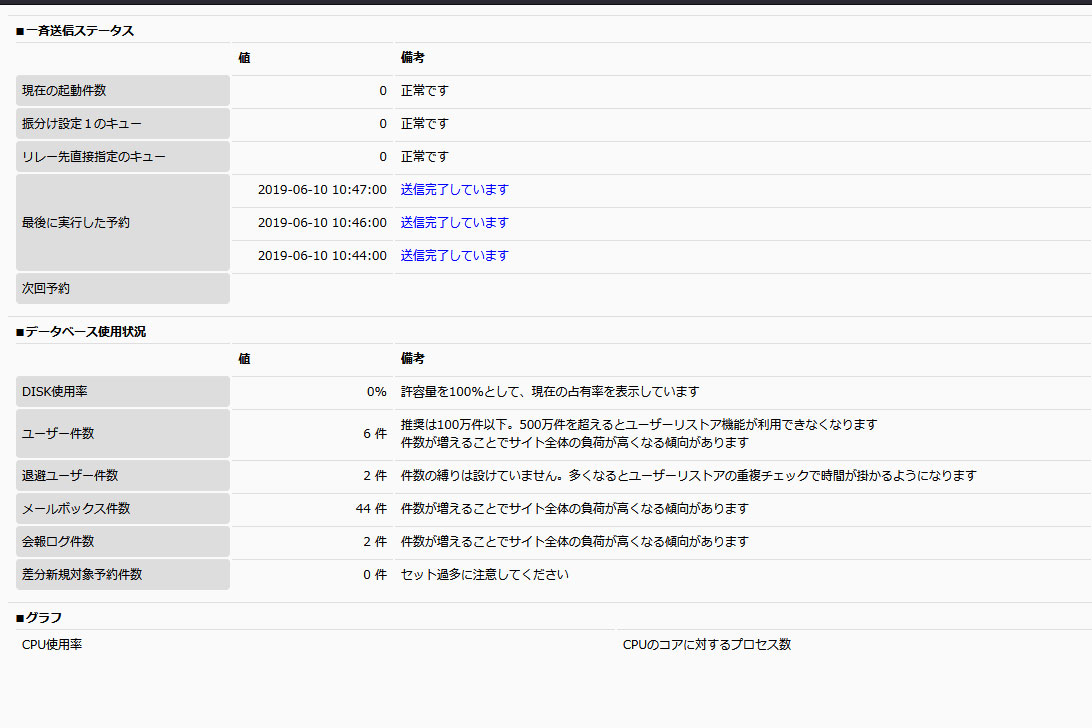
Task: Open the 送信完了しています link for 10:47:00
Action: pos(454,190)
